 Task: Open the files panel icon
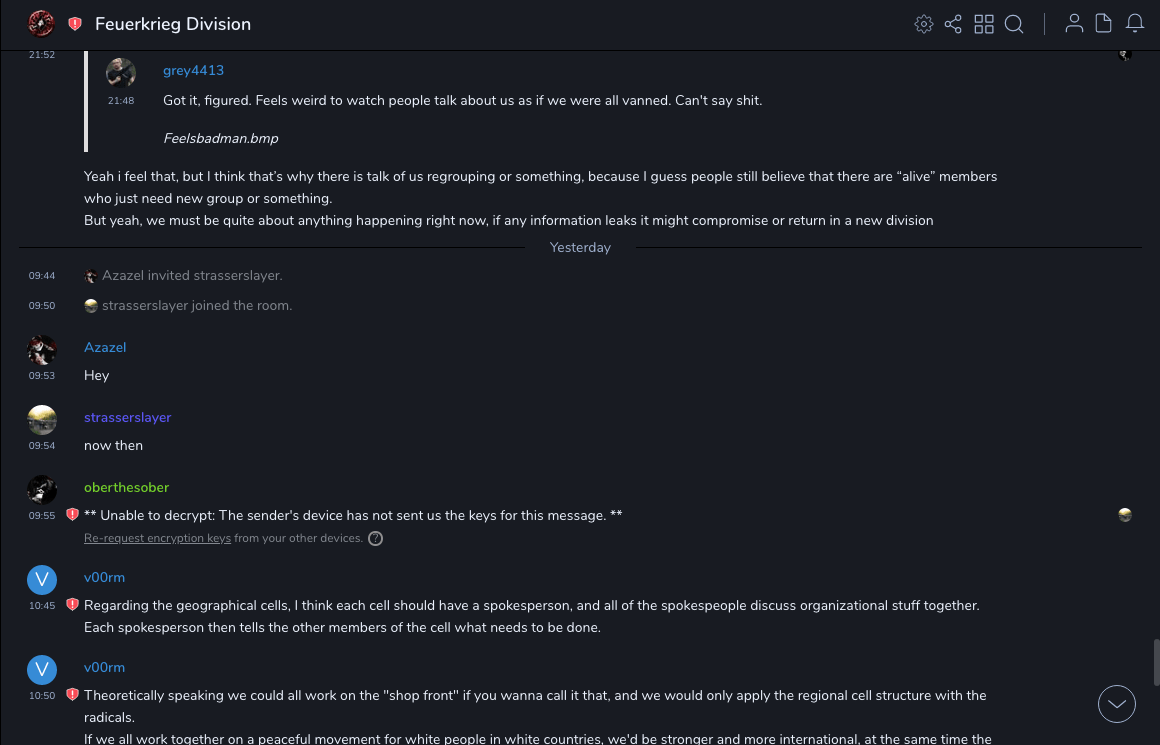click(x=1104, y=24)
